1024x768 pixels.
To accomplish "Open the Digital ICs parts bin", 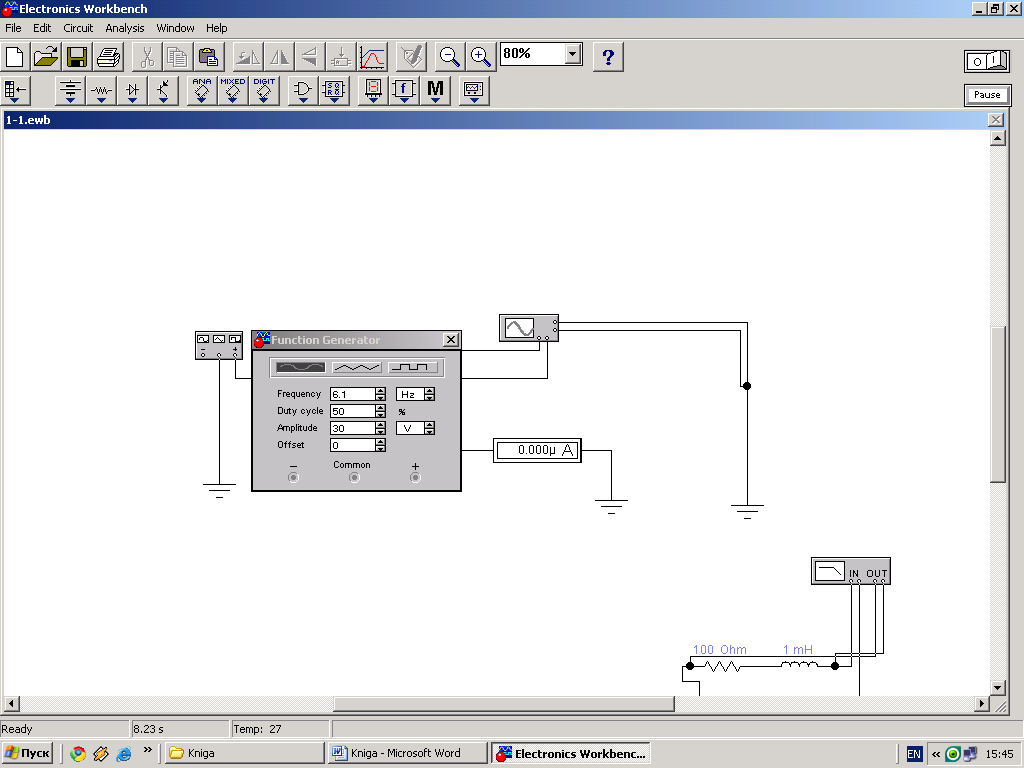I will pos(264,91).
